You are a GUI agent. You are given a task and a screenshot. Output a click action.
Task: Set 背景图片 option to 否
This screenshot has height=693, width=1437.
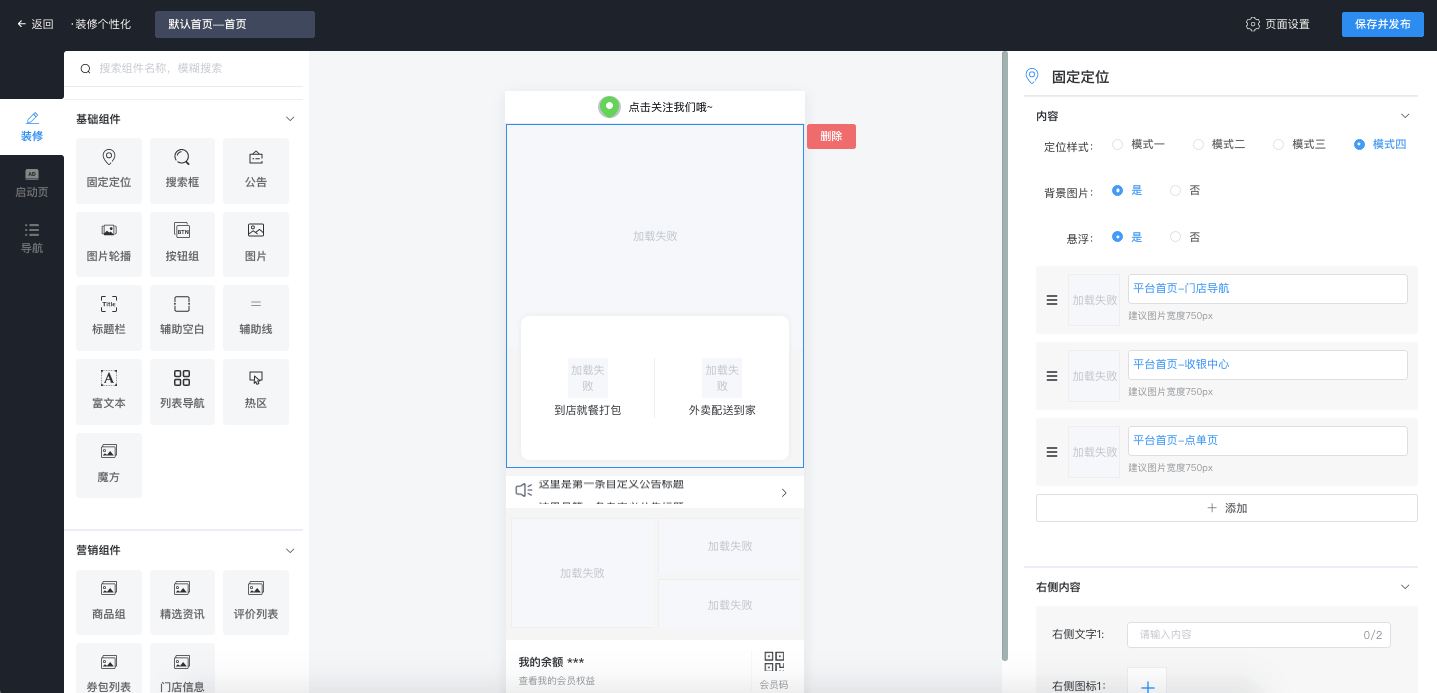(x=1176, y=191)
